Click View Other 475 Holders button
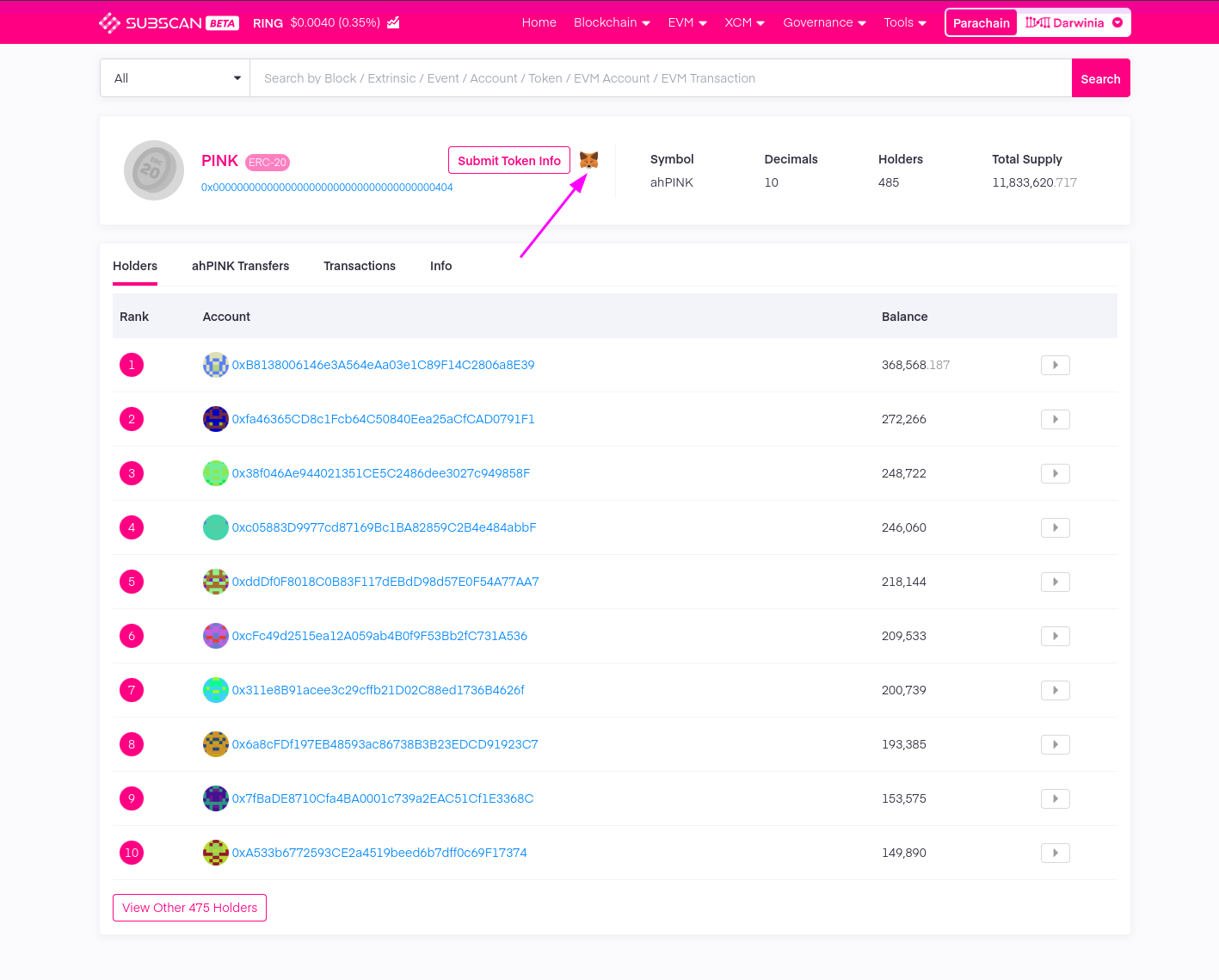This screenshot has height=980, width=1219. [x=189, y=908]
